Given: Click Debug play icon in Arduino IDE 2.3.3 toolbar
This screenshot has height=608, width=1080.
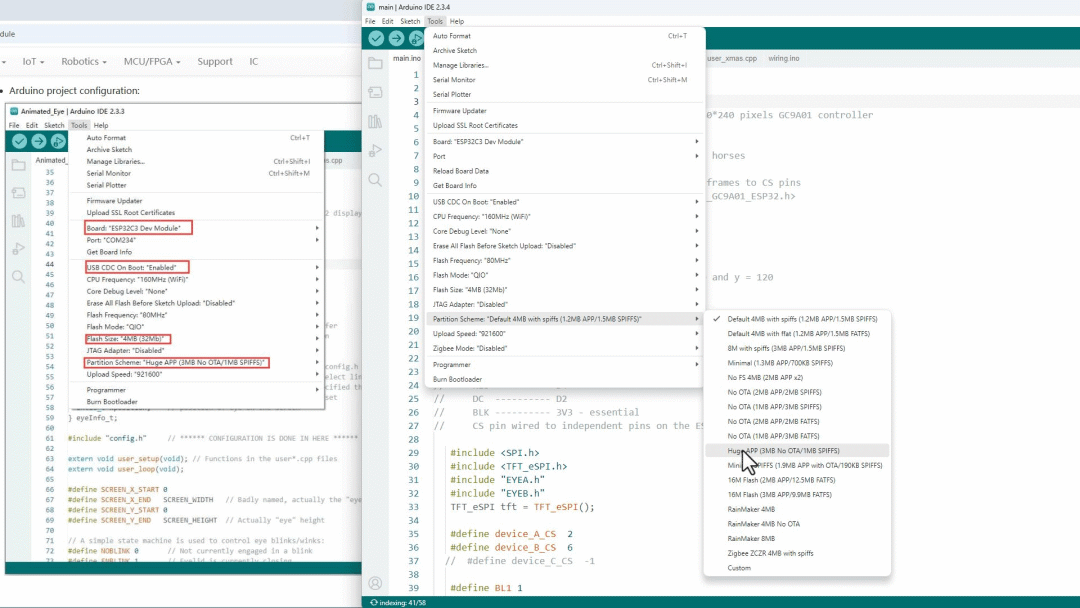Looking at the screenshot, I should click(x=58, y=141).
